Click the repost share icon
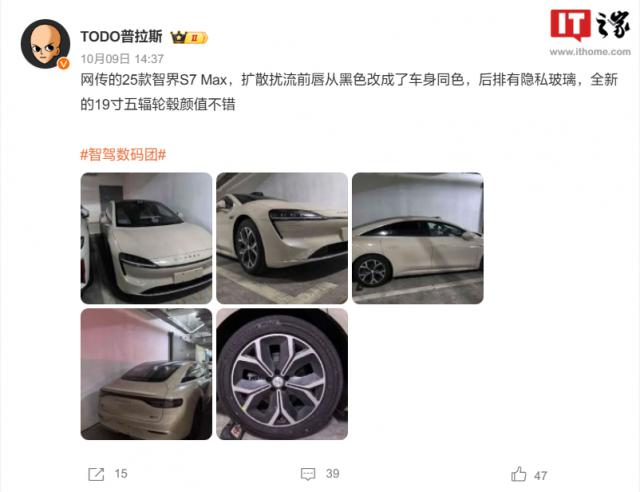Image resolution: width=640 pixels, height=492 pixels. pos(96,474)
